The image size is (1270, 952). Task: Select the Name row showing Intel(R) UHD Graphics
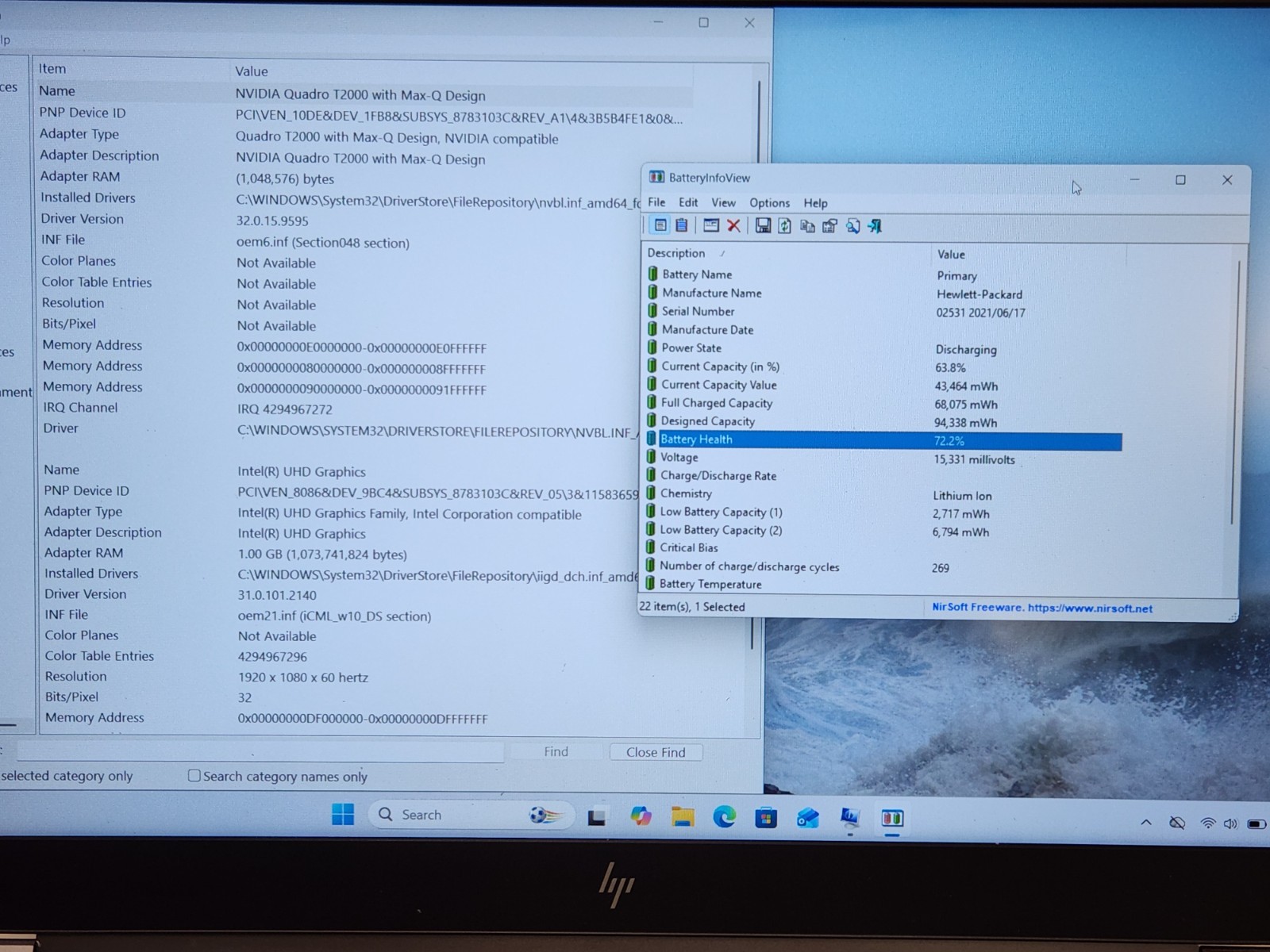[x=341, y=470]
